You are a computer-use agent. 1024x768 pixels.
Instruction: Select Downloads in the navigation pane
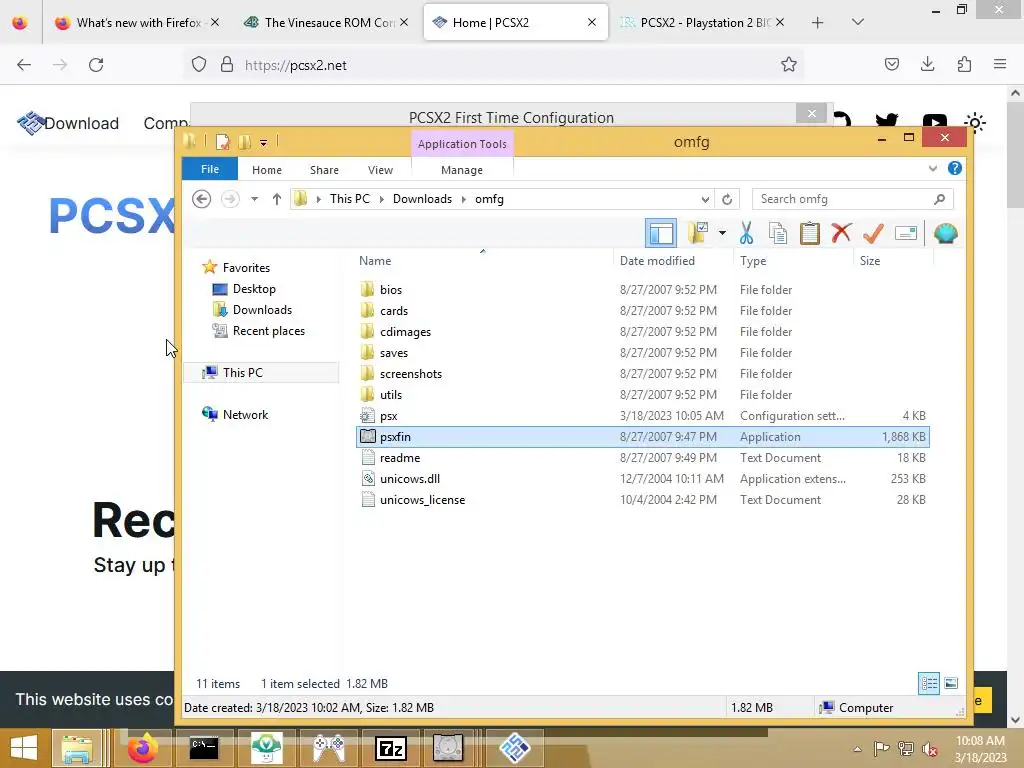pyautogui.click(x=262, y=310)
